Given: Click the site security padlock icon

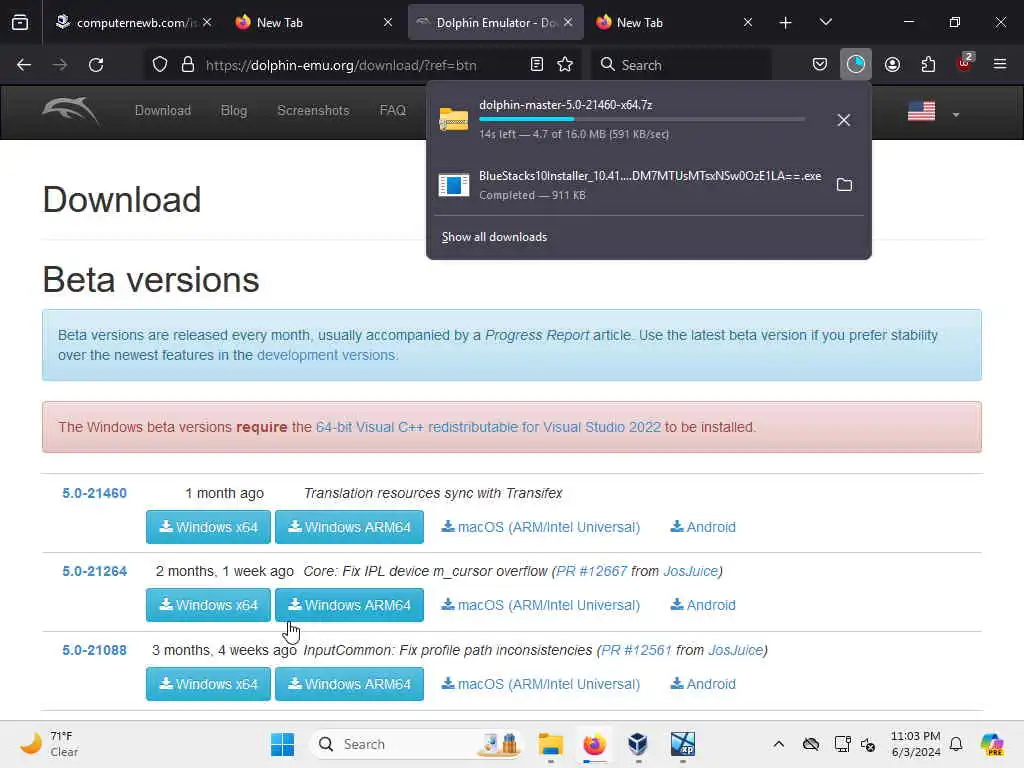Looking at the screenshot, I should click(x=187, y=65).
